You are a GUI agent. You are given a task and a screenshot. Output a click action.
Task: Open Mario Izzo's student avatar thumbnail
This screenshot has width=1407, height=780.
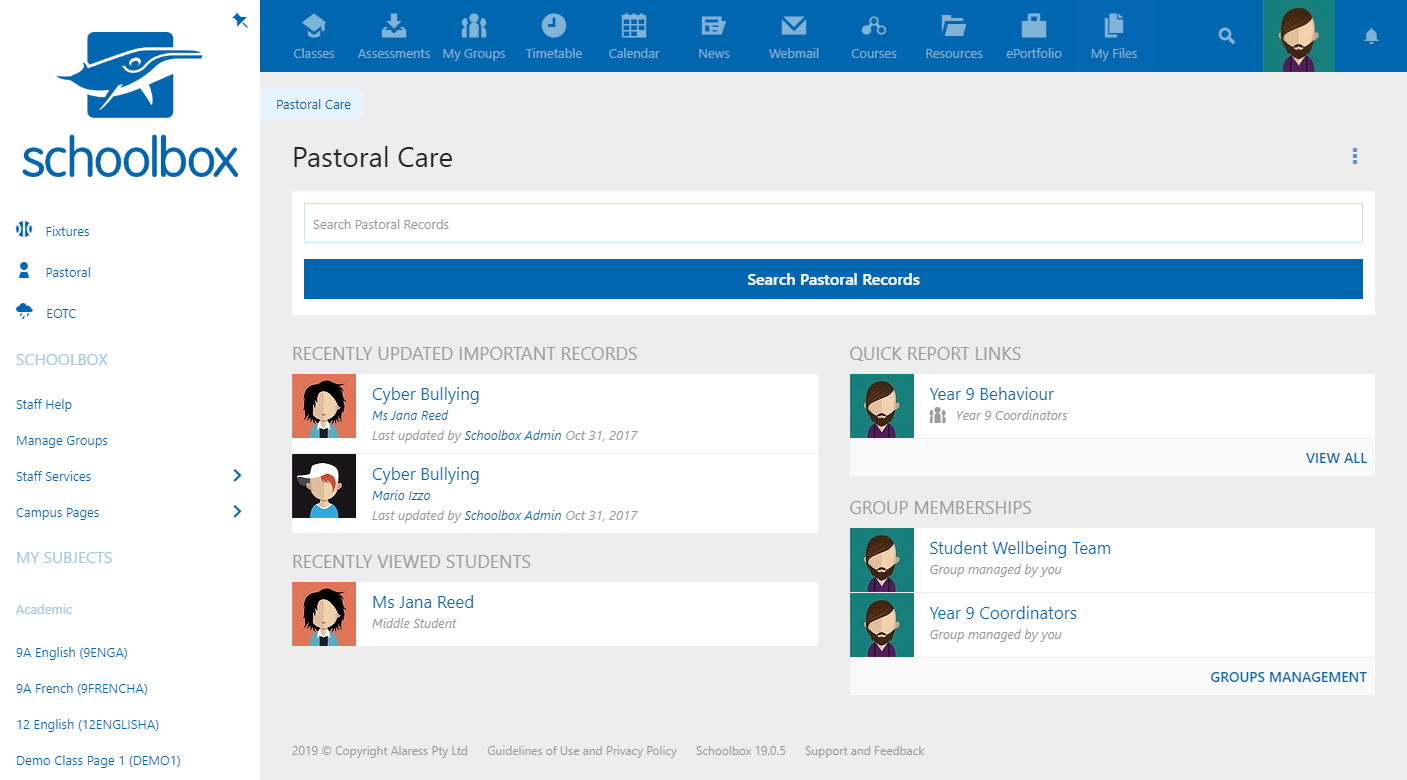324,486
